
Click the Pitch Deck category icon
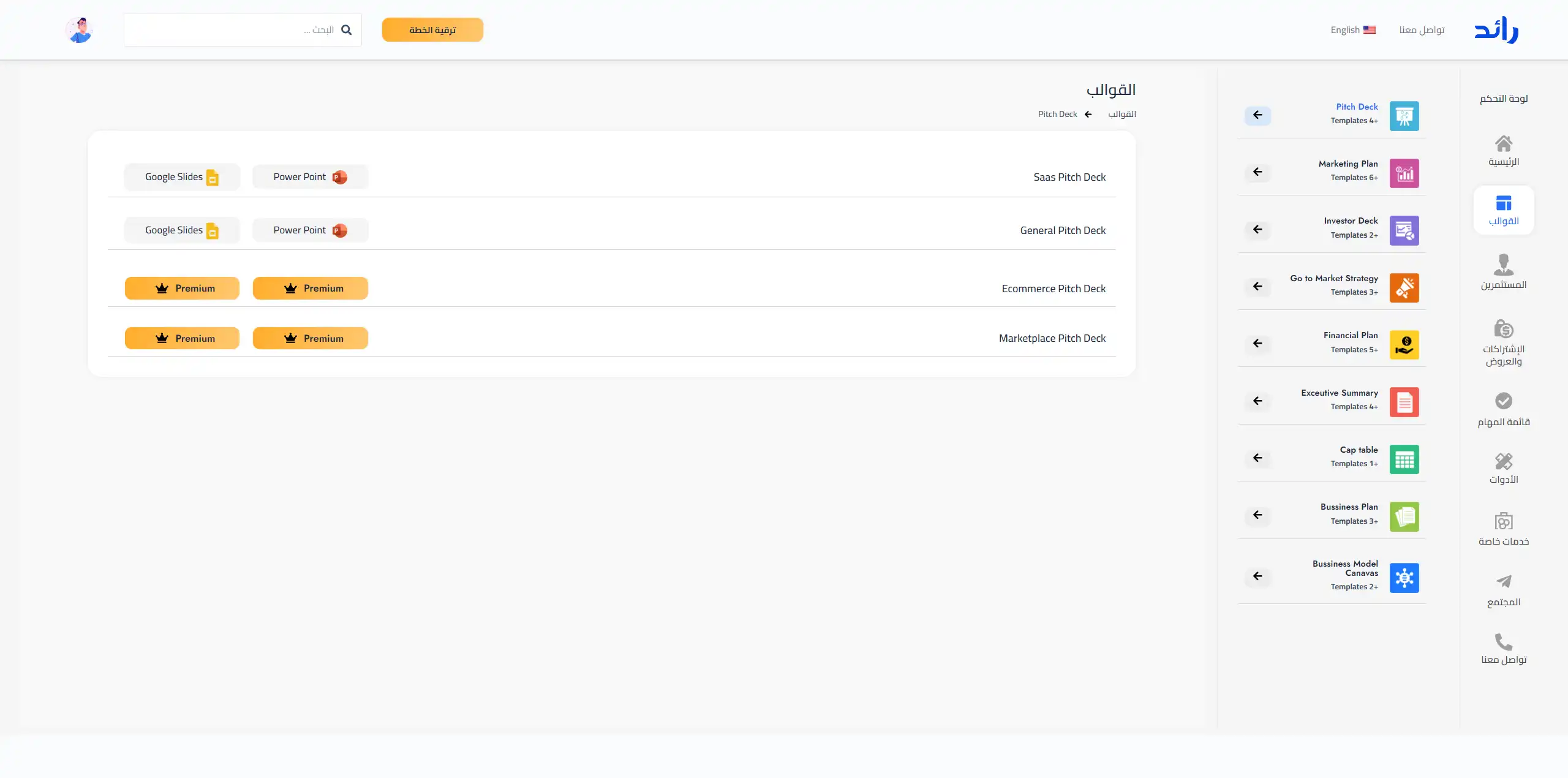[1404, 116]
